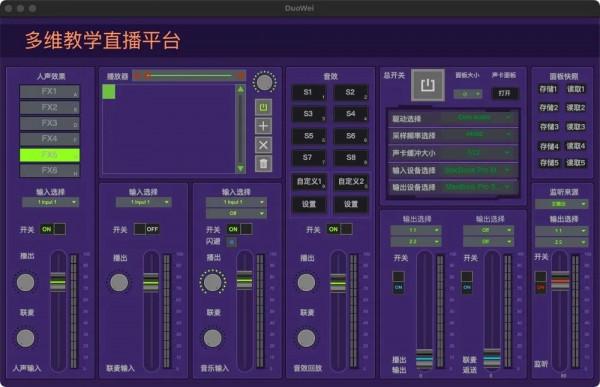Open 输入选择 dropdown in 联麦输入 channel
600x387 pixels.
144,202
